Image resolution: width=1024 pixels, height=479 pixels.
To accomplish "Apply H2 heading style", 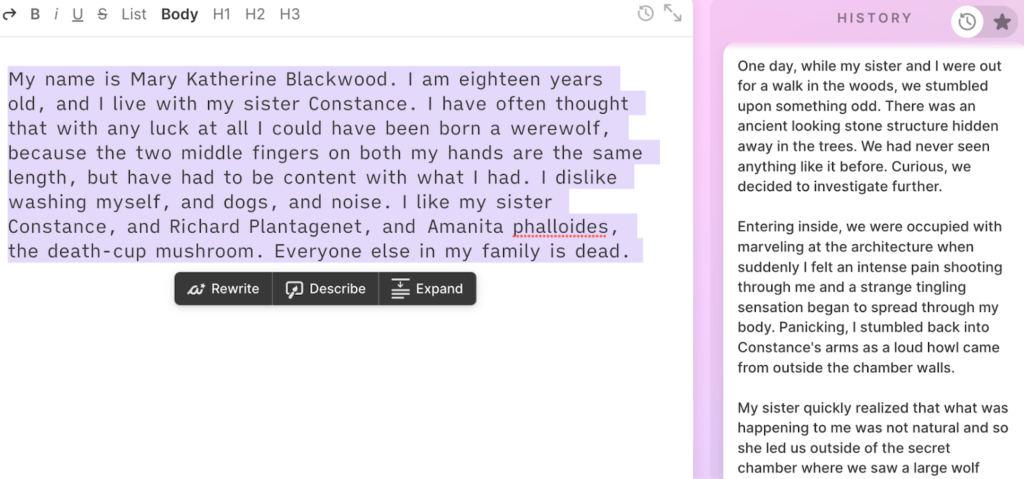I will click(x=255, y=14).
